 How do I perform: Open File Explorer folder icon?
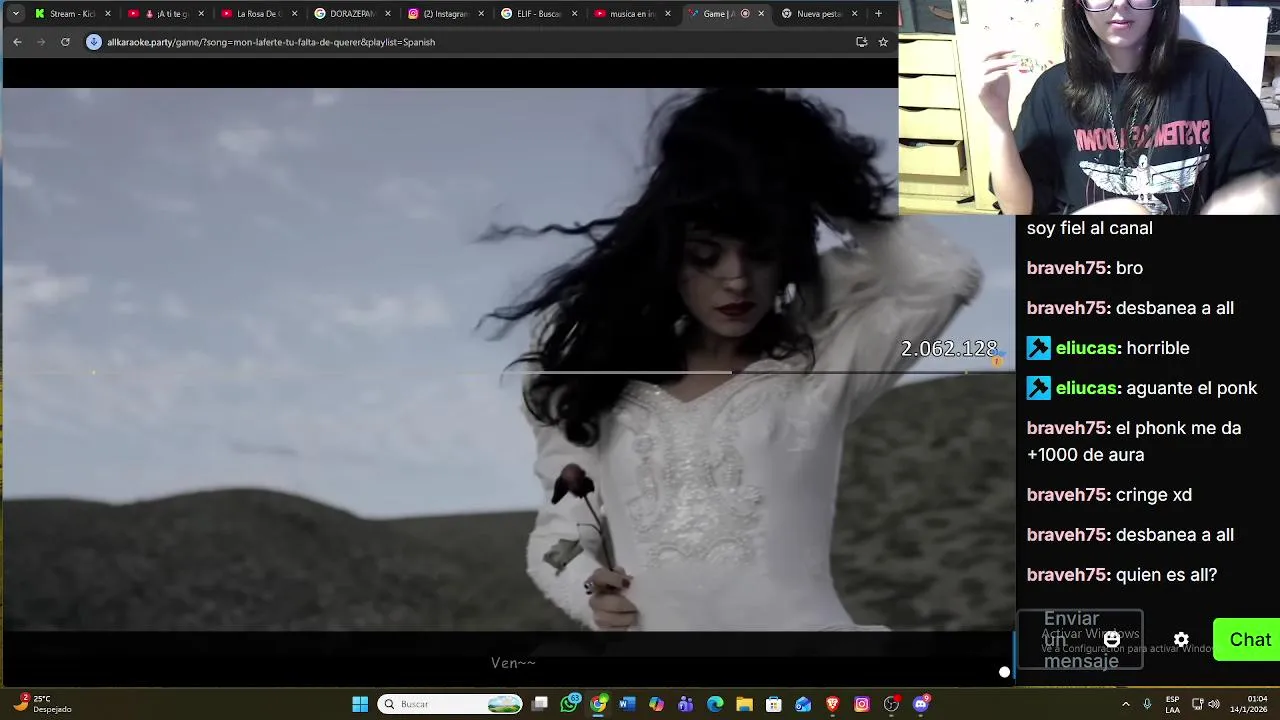point(744,704)
